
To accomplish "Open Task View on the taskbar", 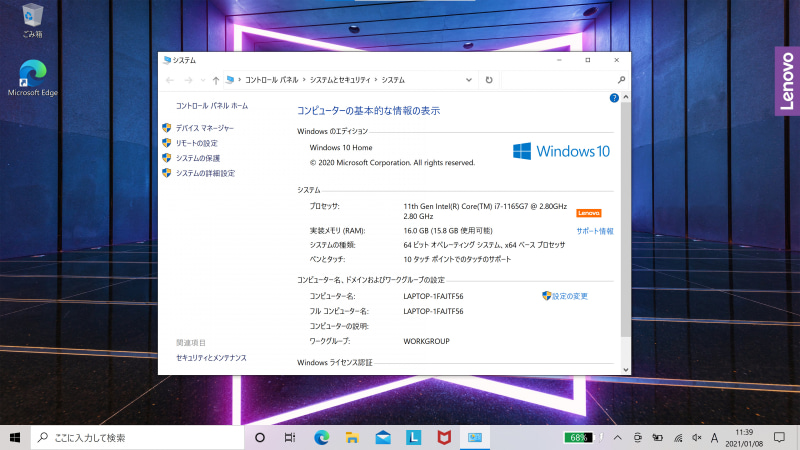I will click(x=290, y=437).
